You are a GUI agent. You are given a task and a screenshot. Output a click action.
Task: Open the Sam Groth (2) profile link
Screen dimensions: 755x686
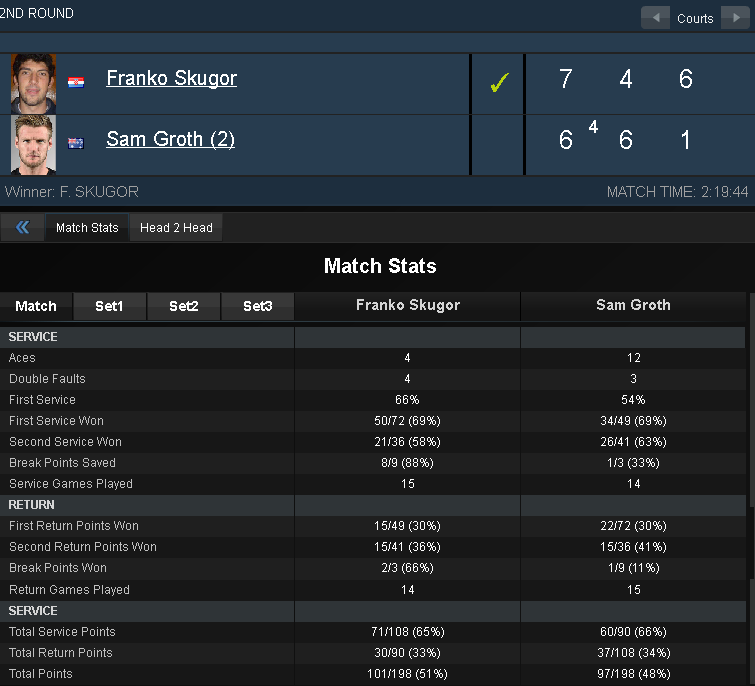170,139
